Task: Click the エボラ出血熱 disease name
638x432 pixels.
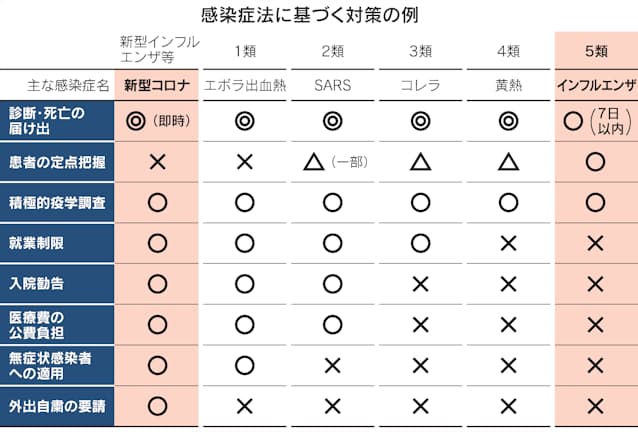Action: pos(244,85)
